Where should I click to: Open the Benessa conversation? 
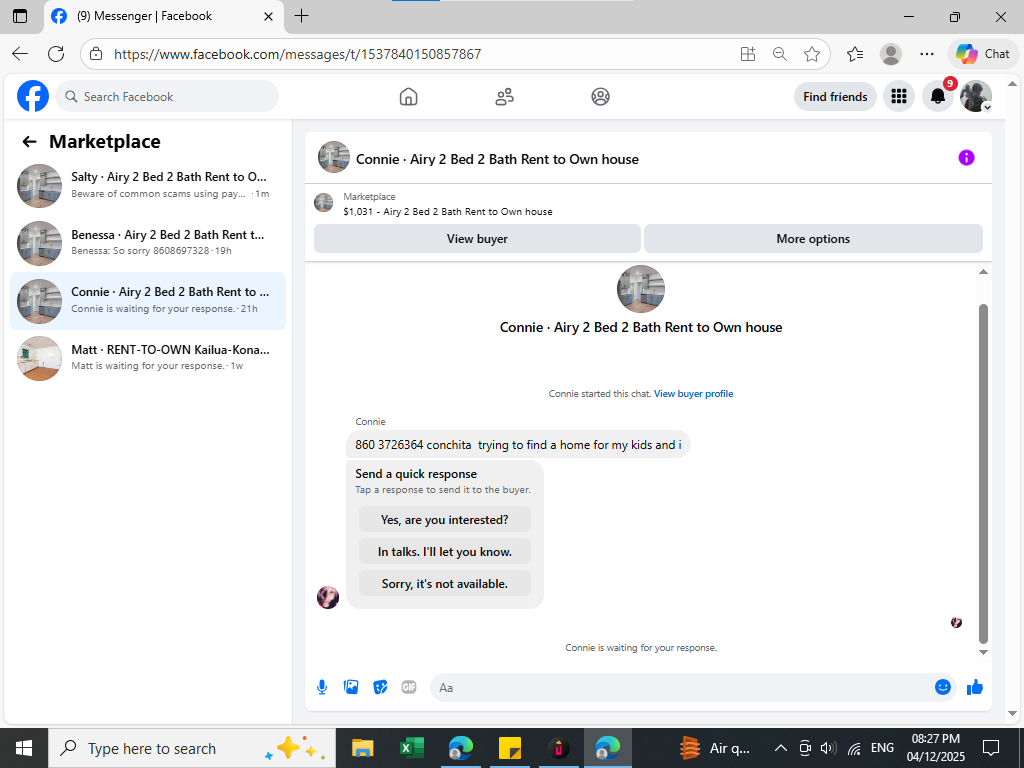pyautogui.click(x=148, y=243)
